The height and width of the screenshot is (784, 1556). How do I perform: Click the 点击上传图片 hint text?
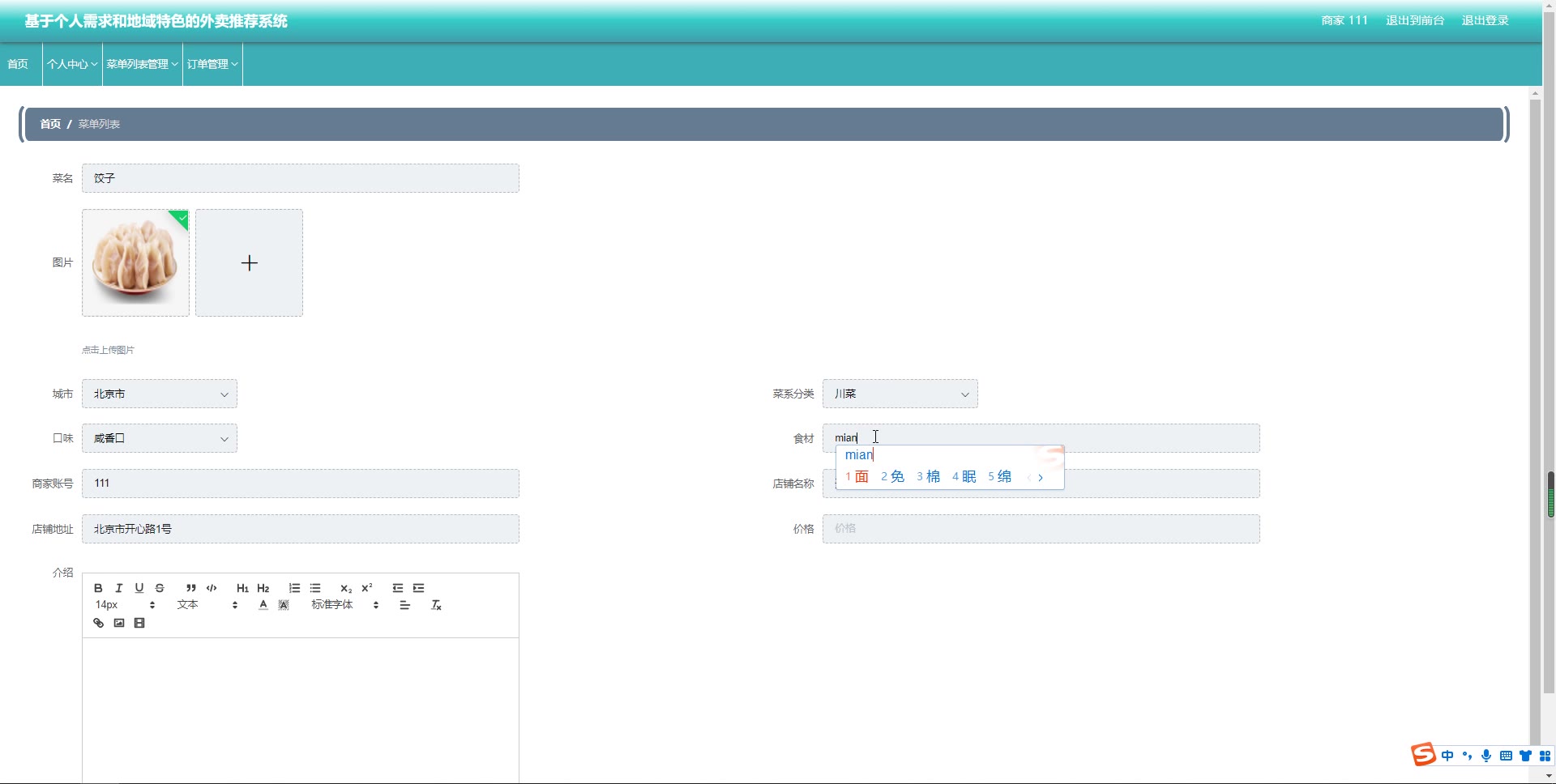(108, 350)
